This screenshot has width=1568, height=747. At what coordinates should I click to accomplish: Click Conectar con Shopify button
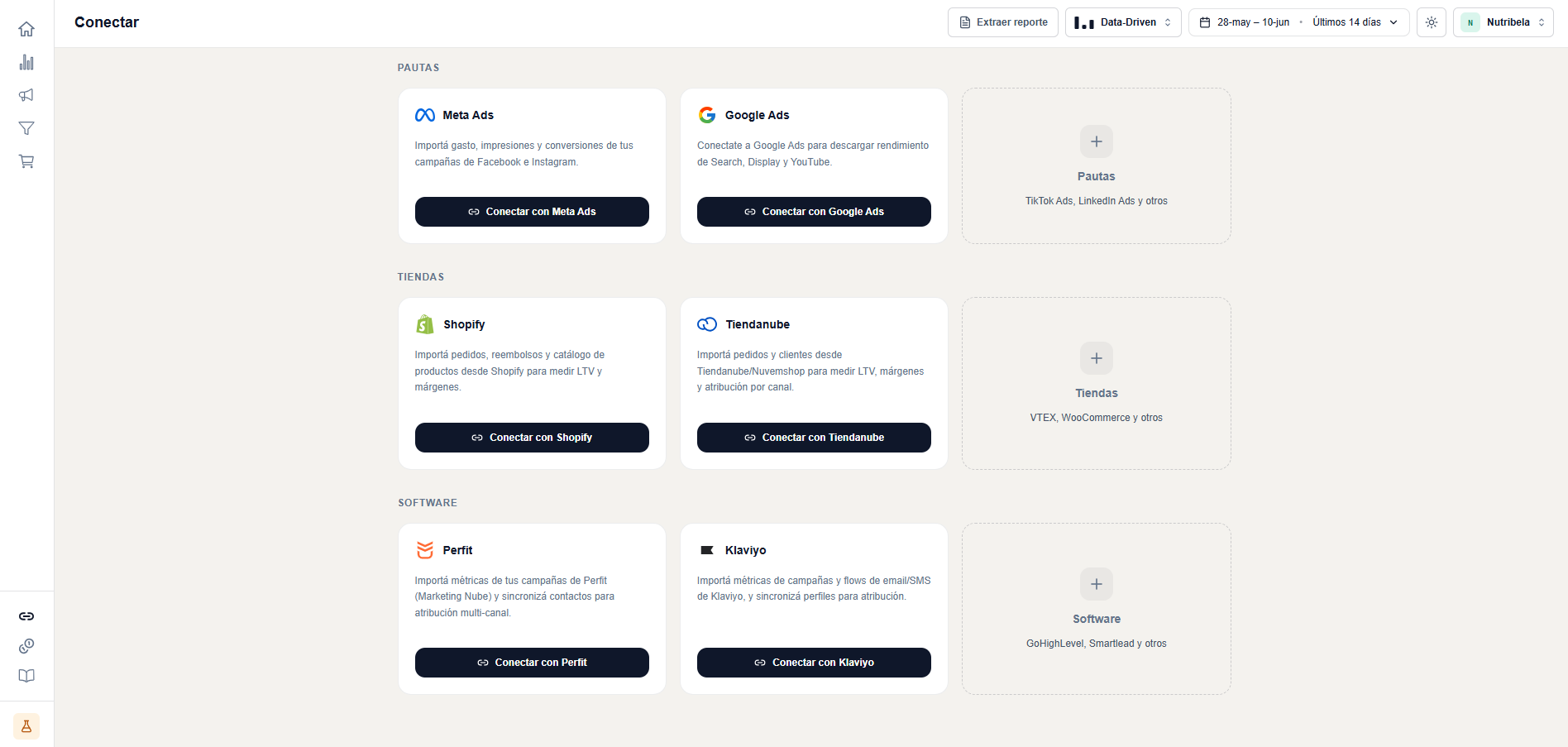coord(532,438)
